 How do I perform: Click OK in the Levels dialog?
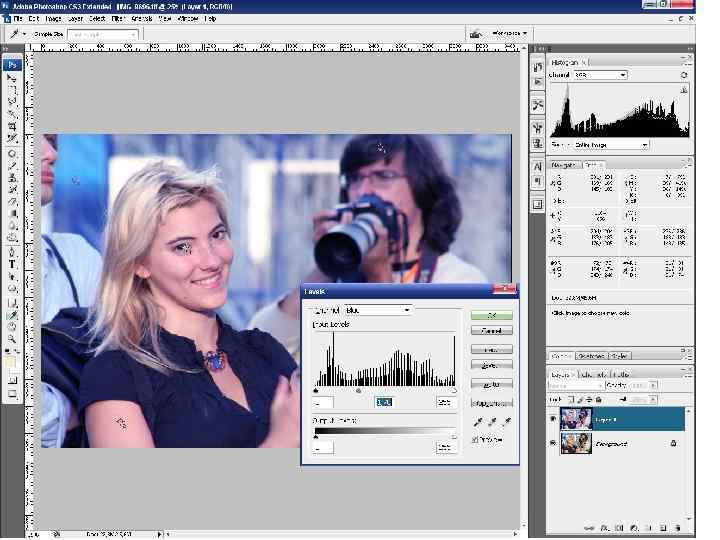click(x=491, y=315)
